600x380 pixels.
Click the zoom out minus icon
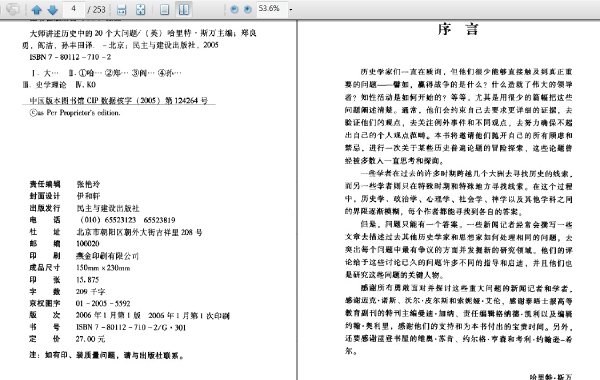click(234, 9)
